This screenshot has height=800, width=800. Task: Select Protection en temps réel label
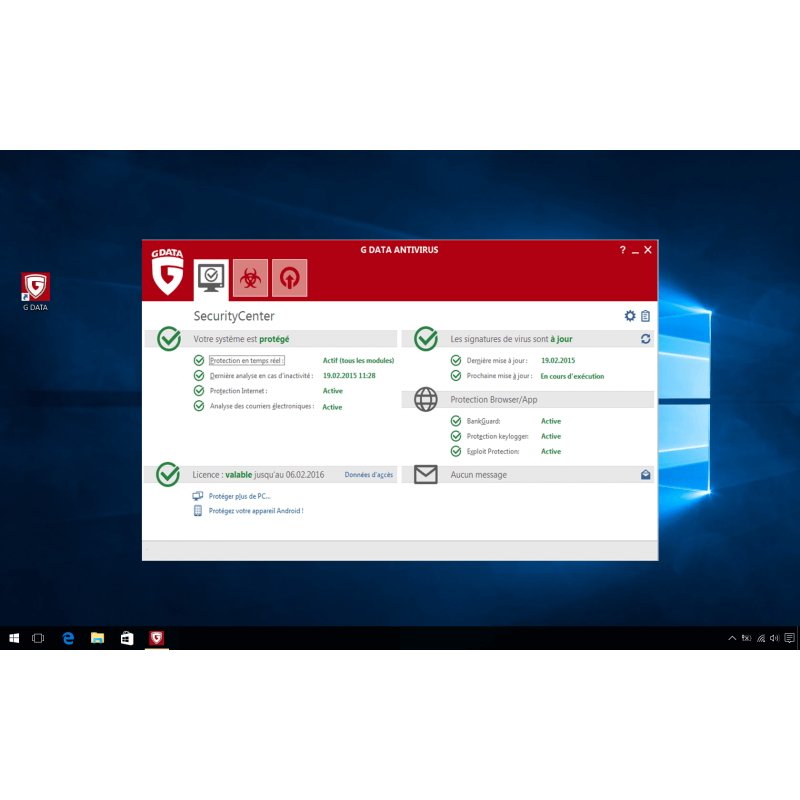(x=247, y=360)
